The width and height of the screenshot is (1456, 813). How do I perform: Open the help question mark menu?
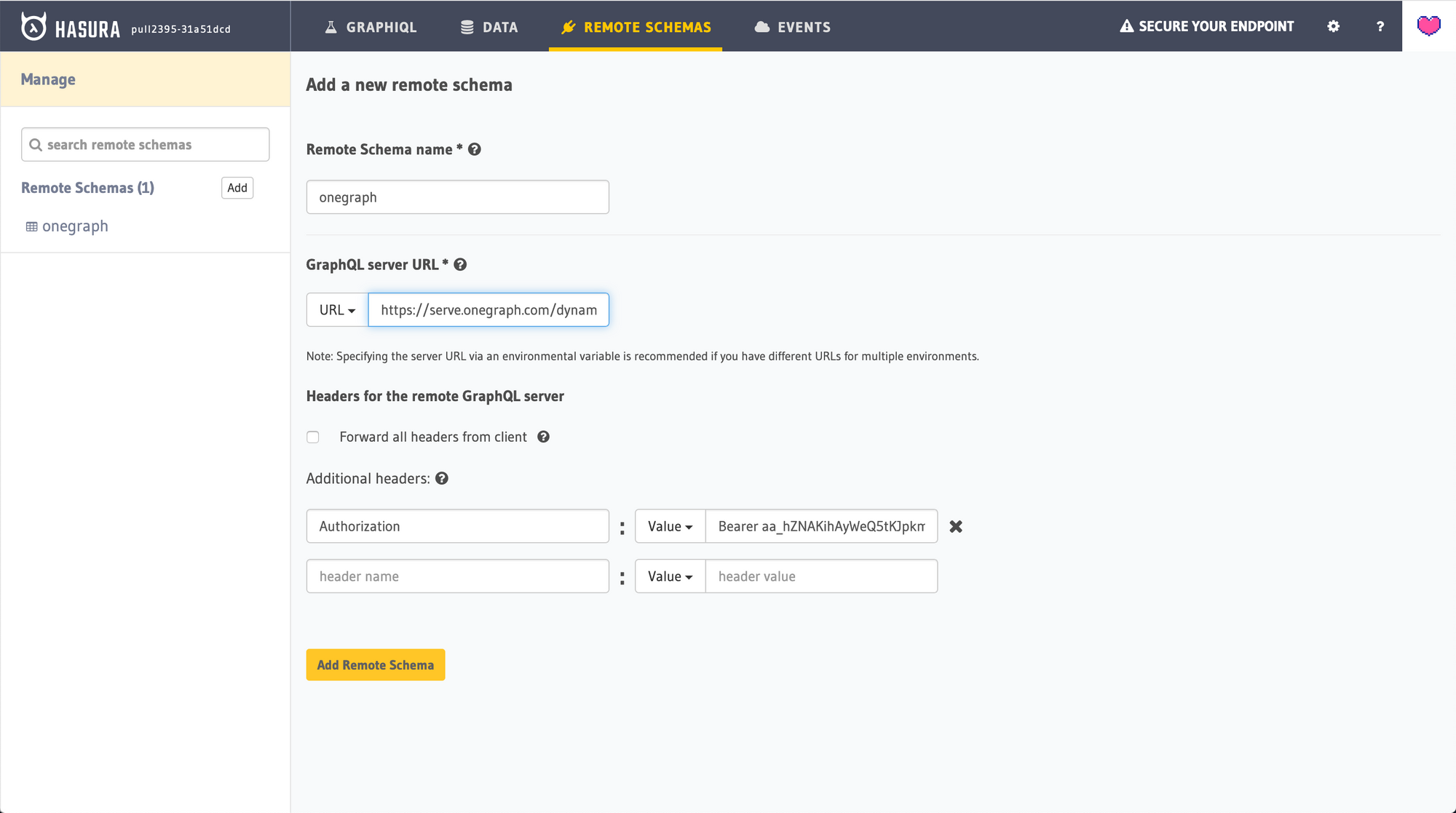click(1380, 26)
